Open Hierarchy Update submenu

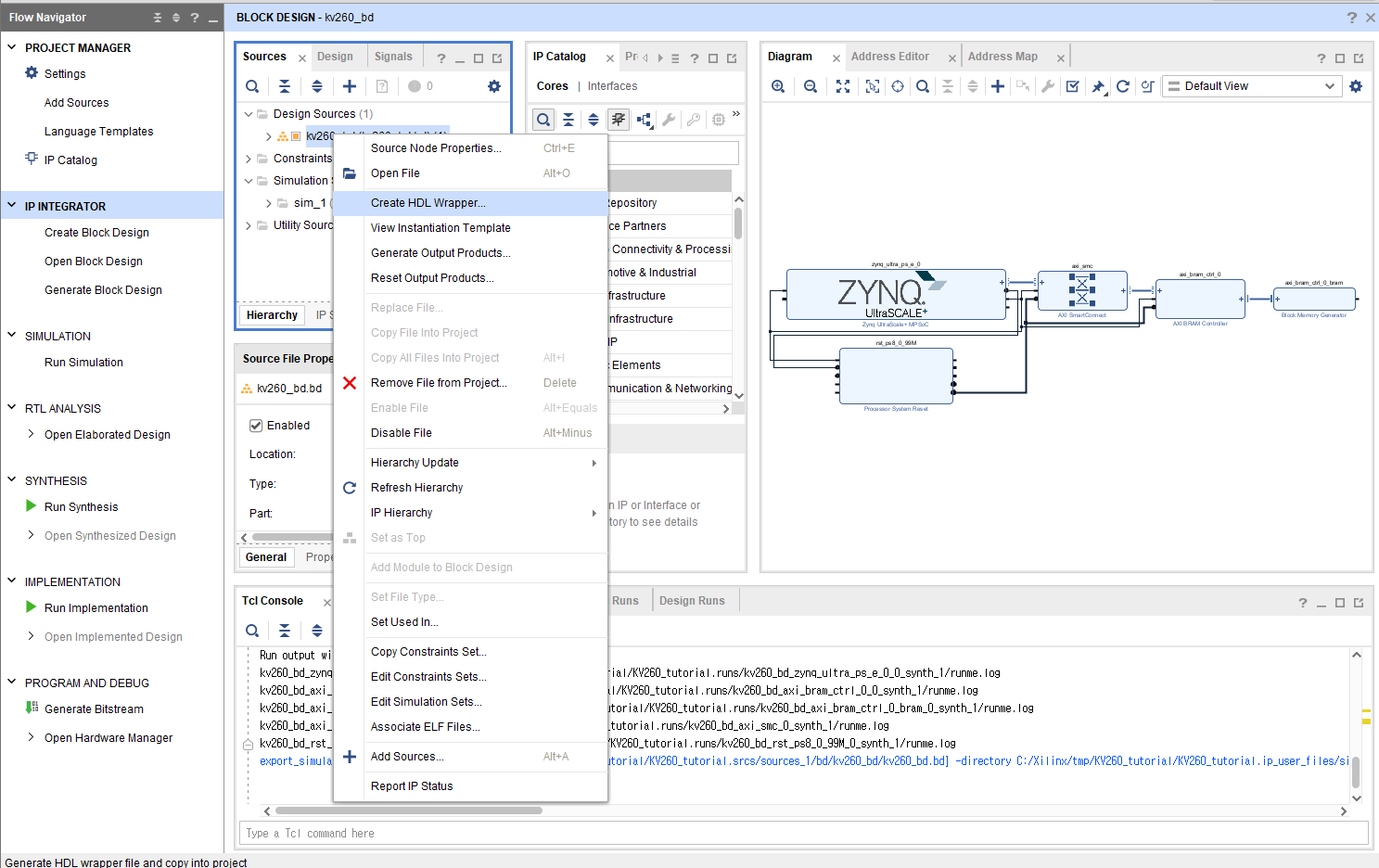470,463
